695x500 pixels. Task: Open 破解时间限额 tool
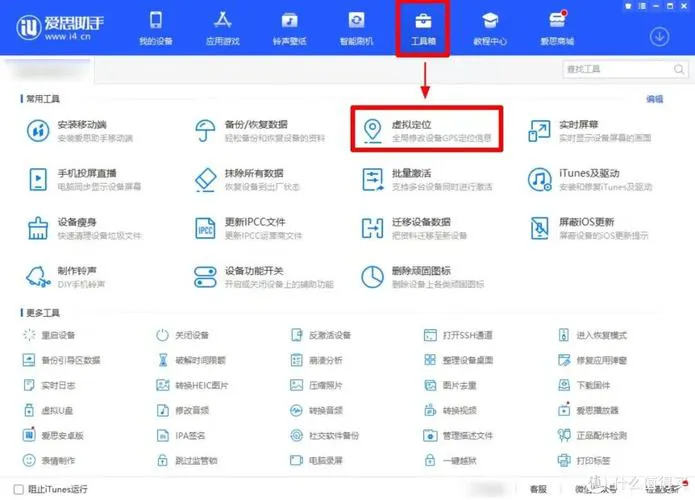[x=191, y=360]
